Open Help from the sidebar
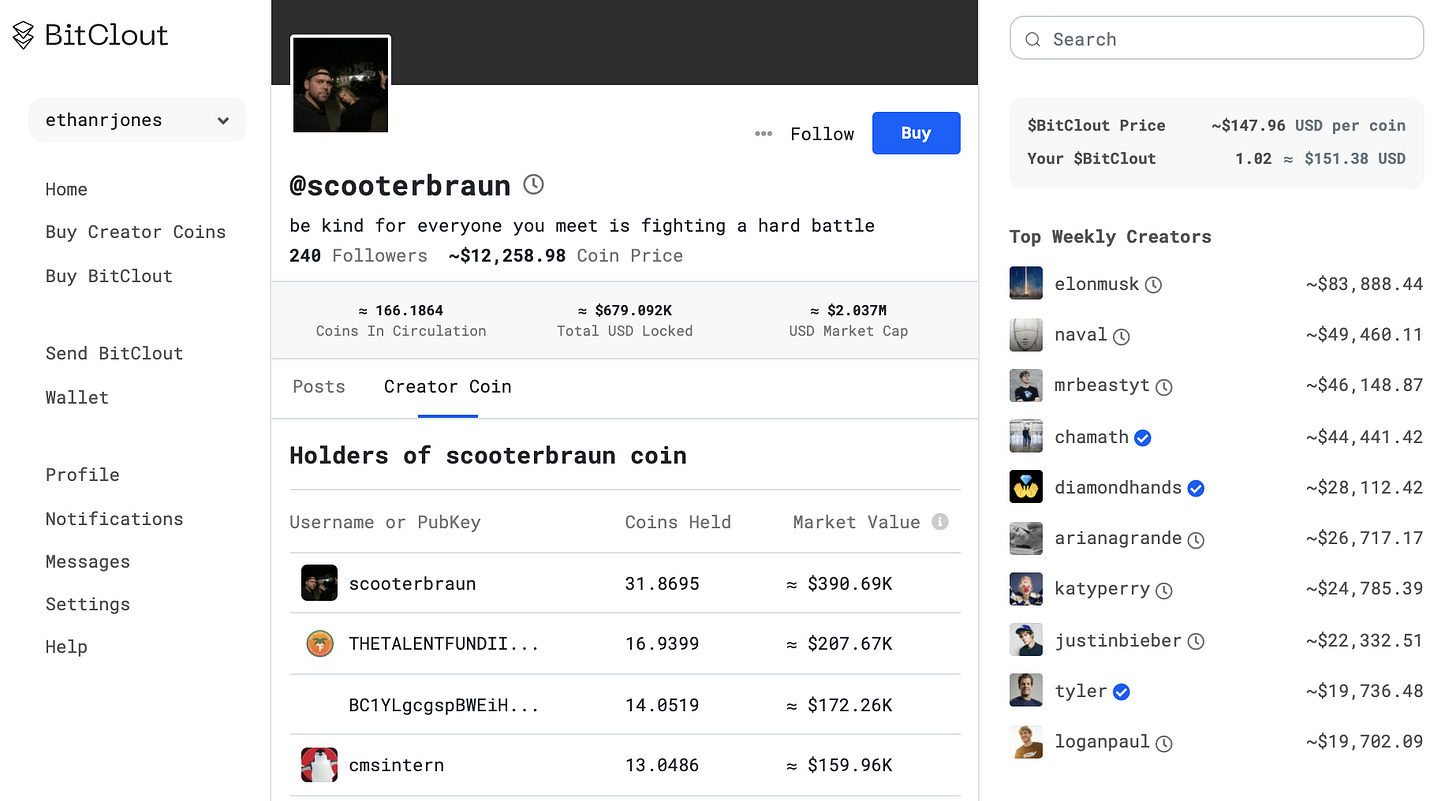This screenshot has width=1456, height=801. click(66, 647)
